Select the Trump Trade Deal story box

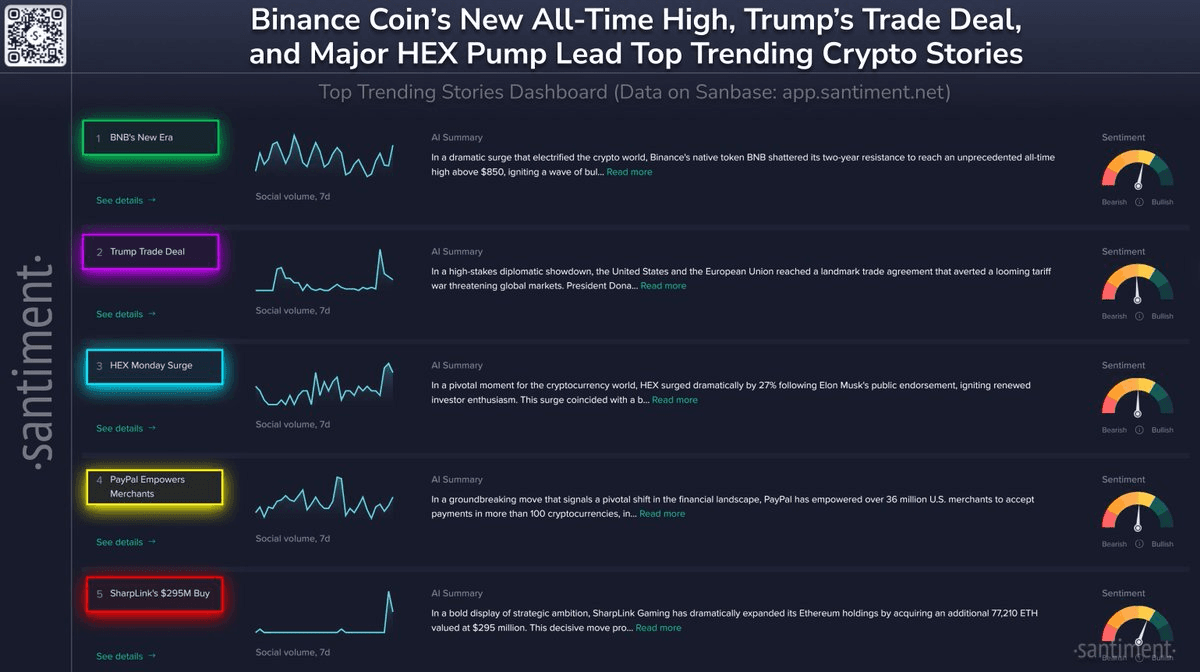point(151,252)
